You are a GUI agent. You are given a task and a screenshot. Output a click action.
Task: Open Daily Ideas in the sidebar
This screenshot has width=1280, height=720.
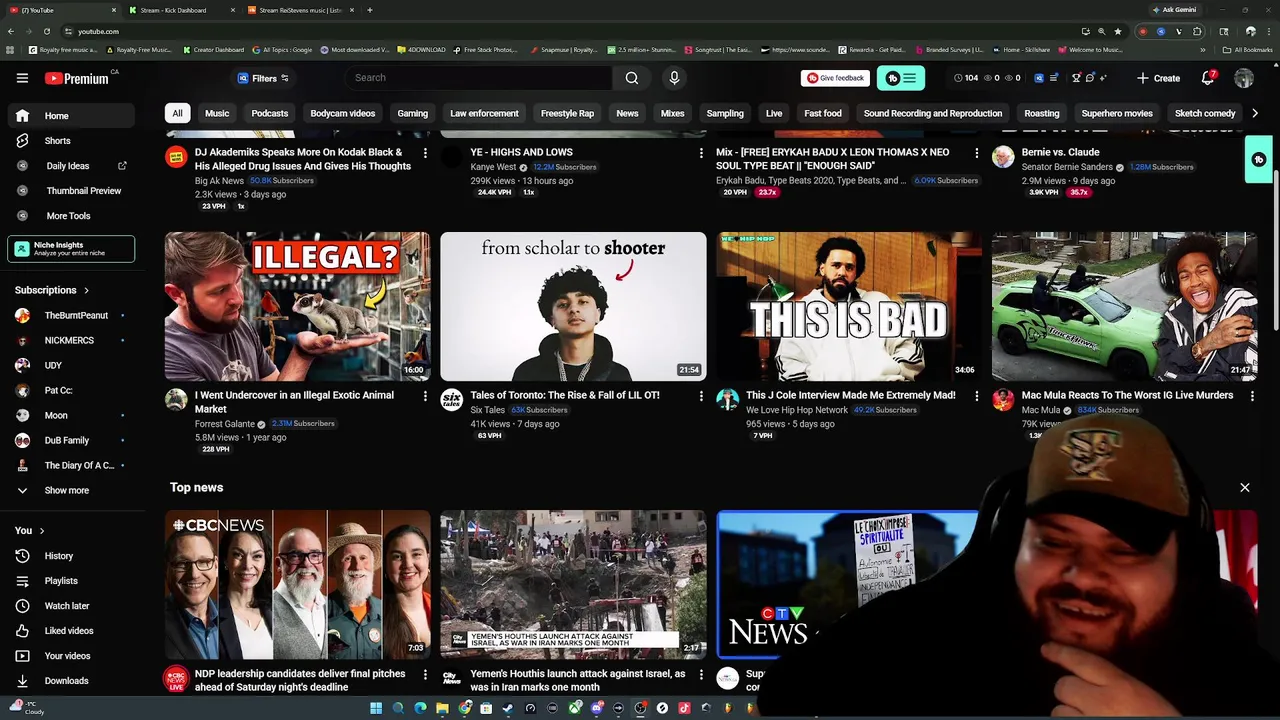click(x=68, y=166)
